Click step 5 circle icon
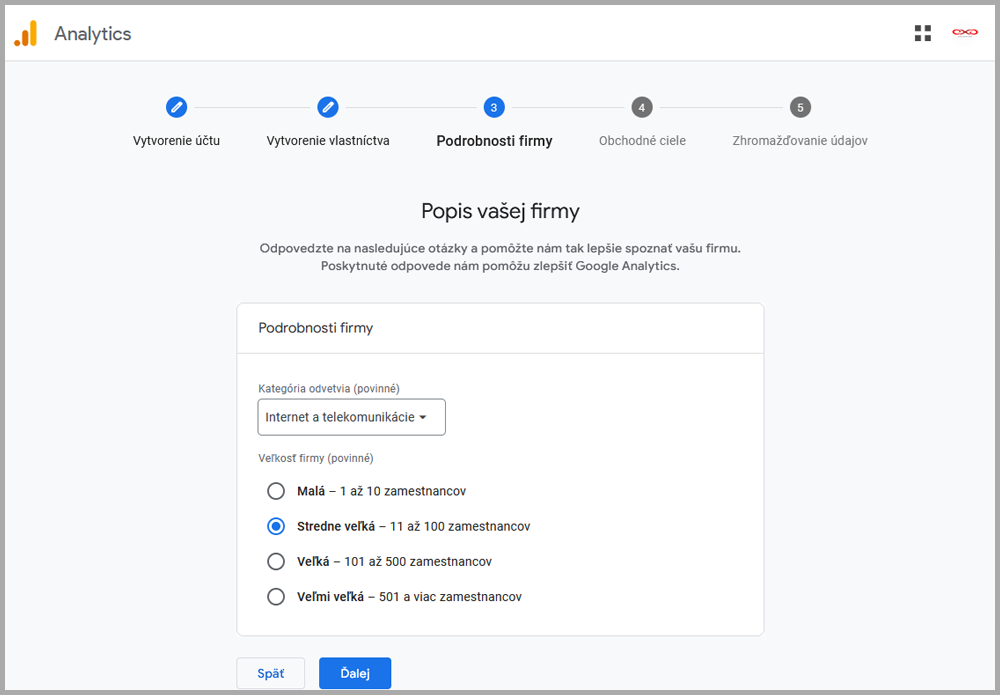Viewport: 1000px width, 695px height. pos(799,107)
